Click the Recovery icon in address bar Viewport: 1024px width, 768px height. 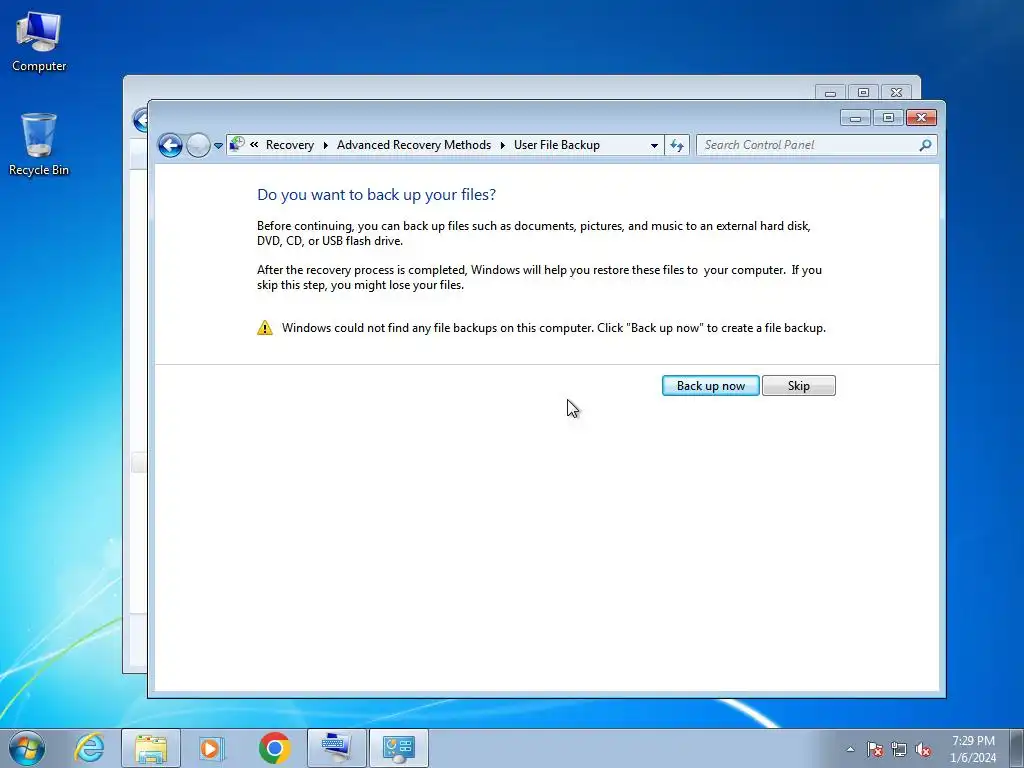(x=238, y=144)
